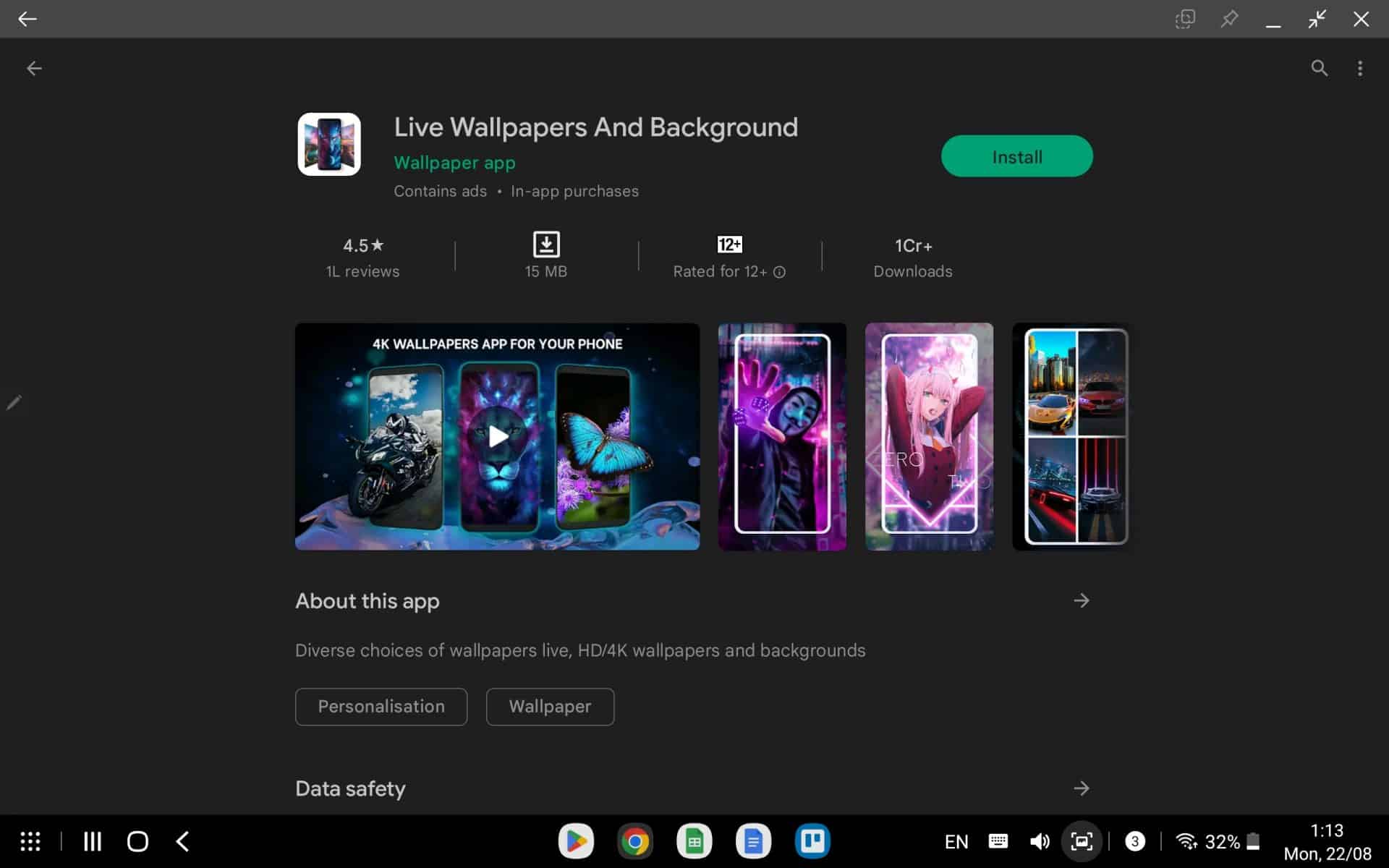Open Wi-Fi status in system tray
1389x868 pixels.
(x=1185, y=841)
